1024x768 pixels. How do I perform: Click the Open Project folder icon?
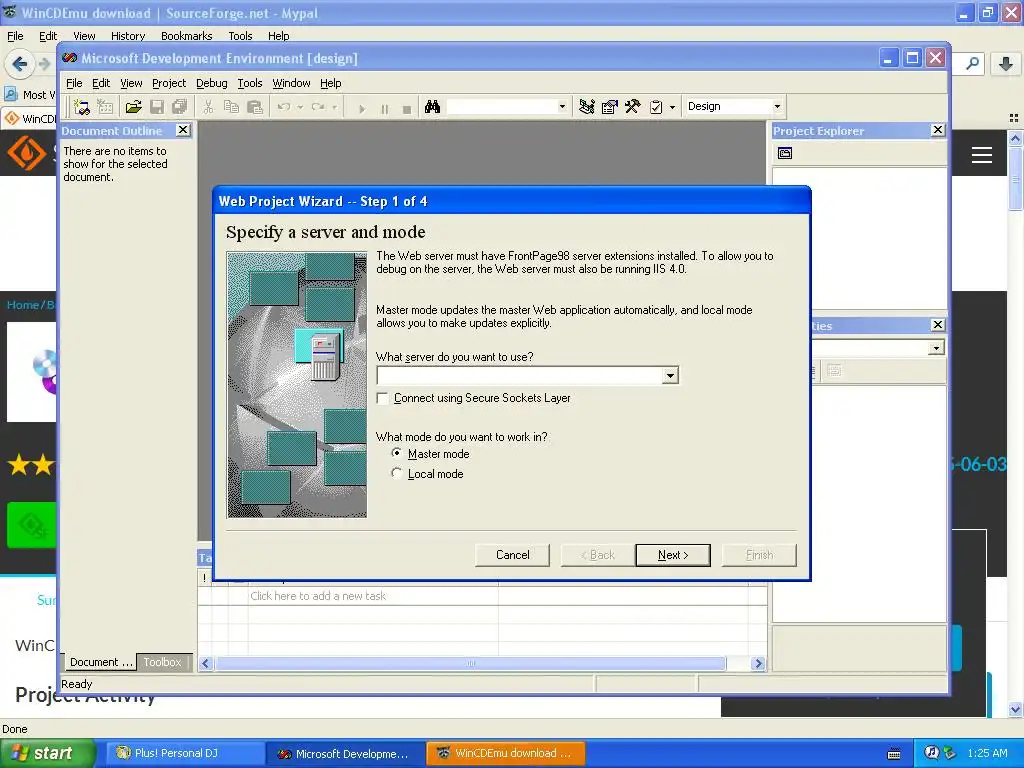133,106
